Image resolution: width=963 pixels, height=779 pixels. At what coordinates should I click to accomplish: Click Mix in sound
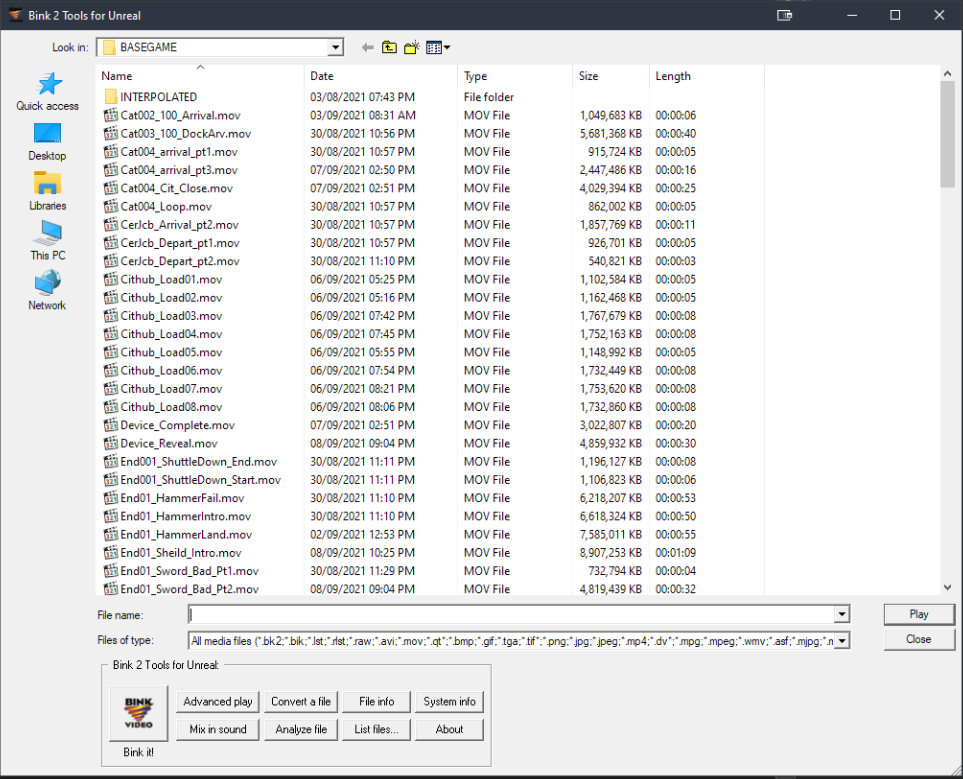coord(218,729)
